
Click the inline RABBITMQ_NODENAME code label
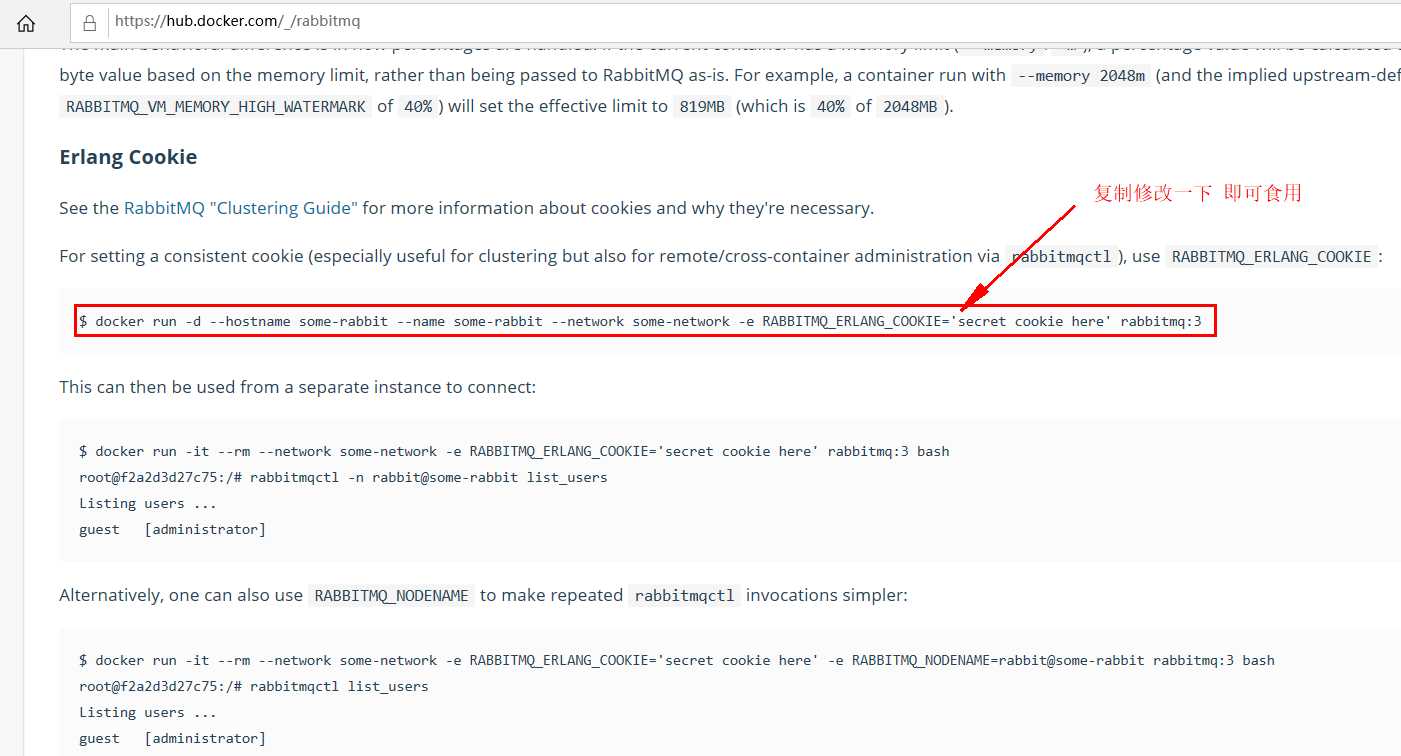391,596
